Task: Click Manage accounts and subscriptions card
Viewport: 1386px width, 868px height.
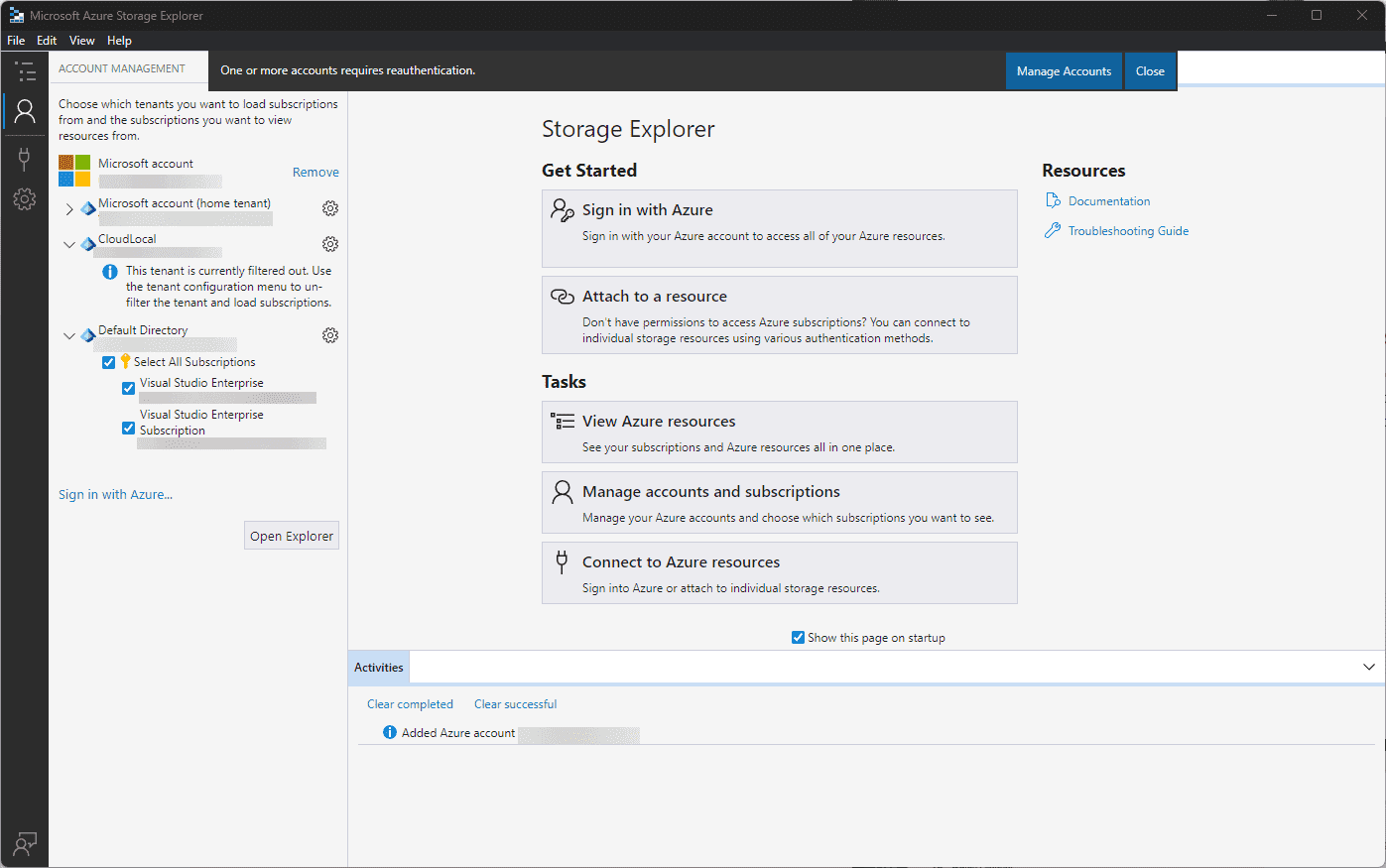Action: (x=780, y=502)
